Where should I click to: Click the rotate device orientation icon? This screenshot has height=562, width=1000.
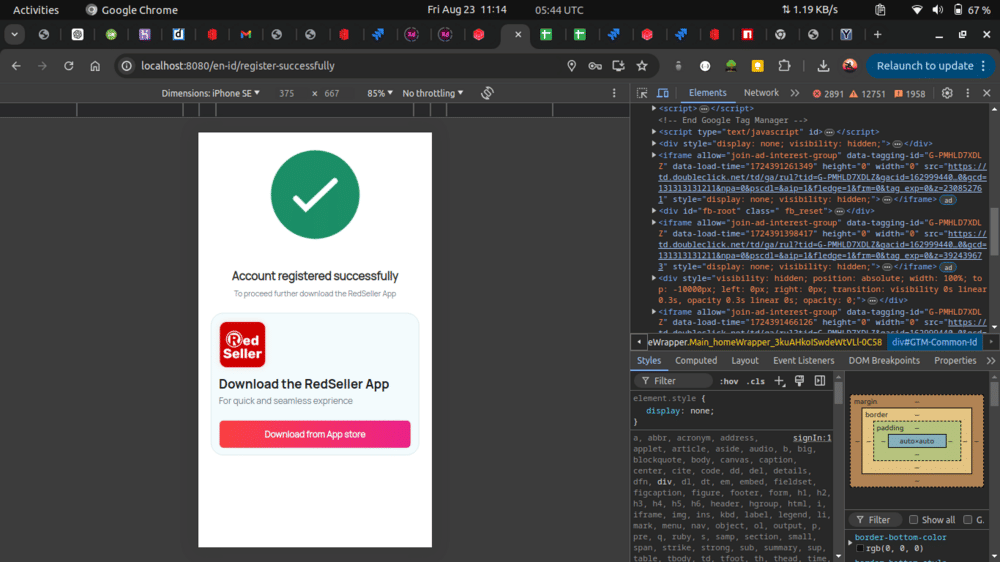click(x=487, y=93)
